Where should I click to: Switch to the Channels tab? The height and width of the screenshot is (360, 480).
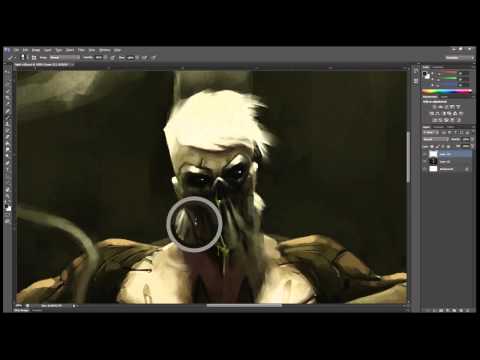pyautogui.click(x=438, y=127)
